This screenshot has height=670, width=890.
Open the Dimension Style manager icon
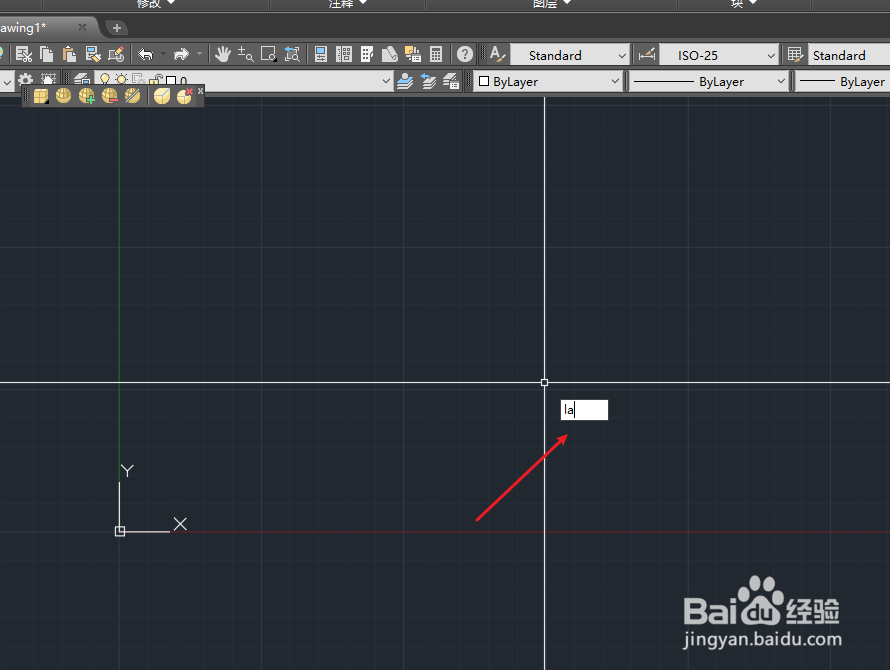click(646, 55)
